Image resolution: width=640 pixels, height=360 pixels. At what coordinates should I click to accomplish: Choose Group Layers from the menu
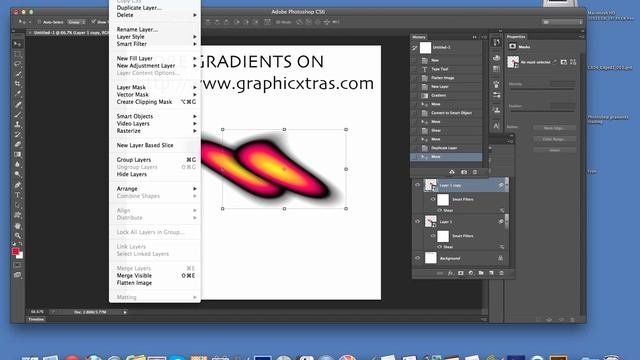coord(155,160)
